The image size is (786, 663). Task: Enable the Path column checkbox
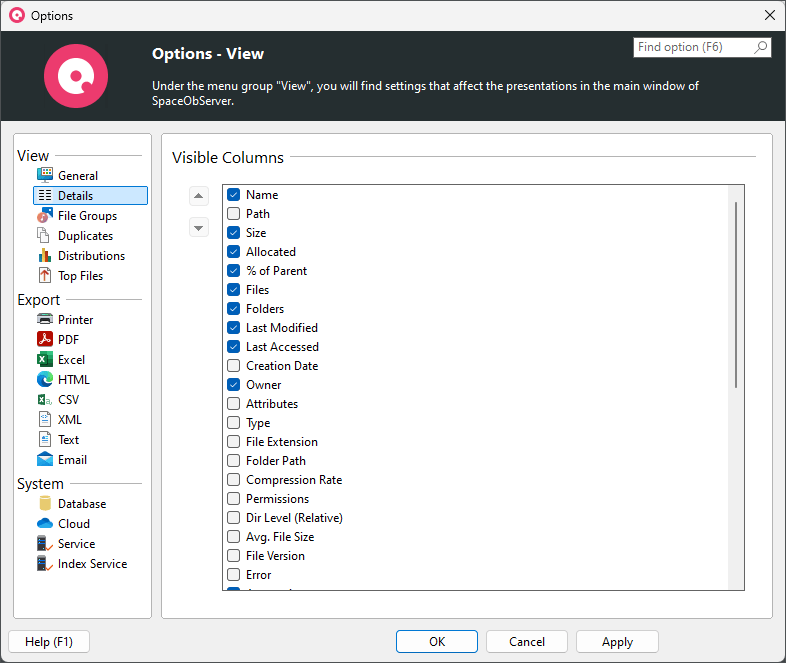(x=233, y=214)
